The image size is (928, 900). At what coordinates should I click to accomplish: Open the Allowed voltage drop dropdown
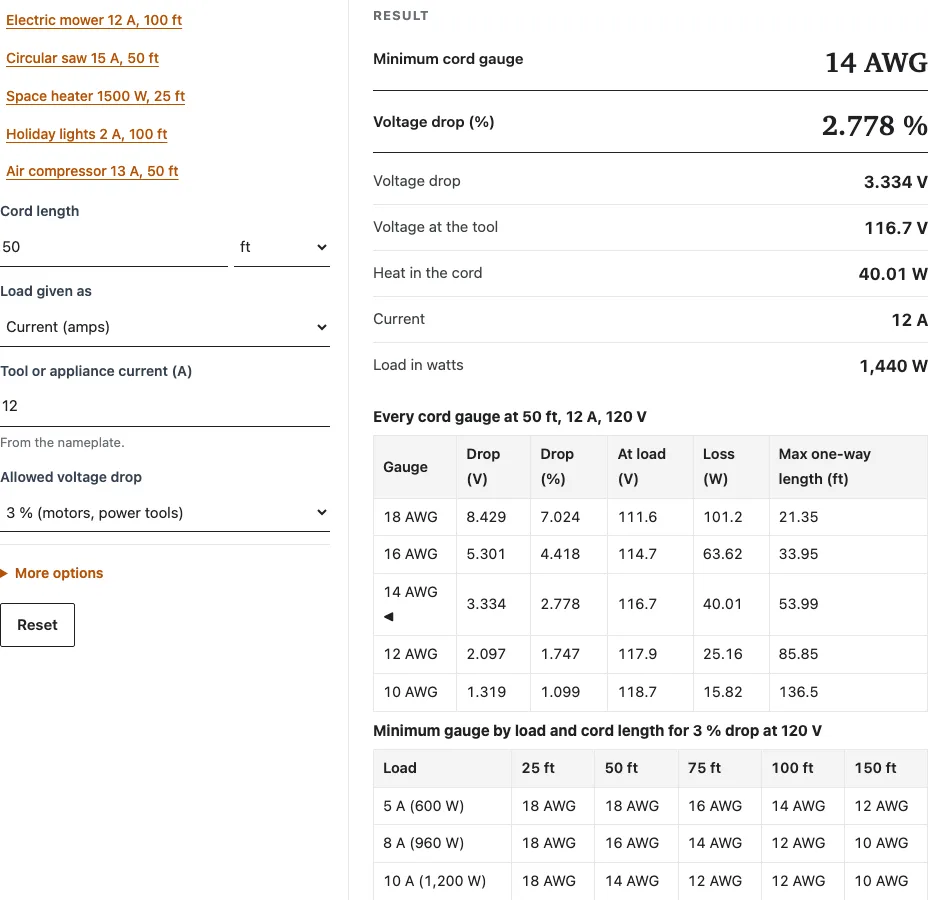pos(165,512)
